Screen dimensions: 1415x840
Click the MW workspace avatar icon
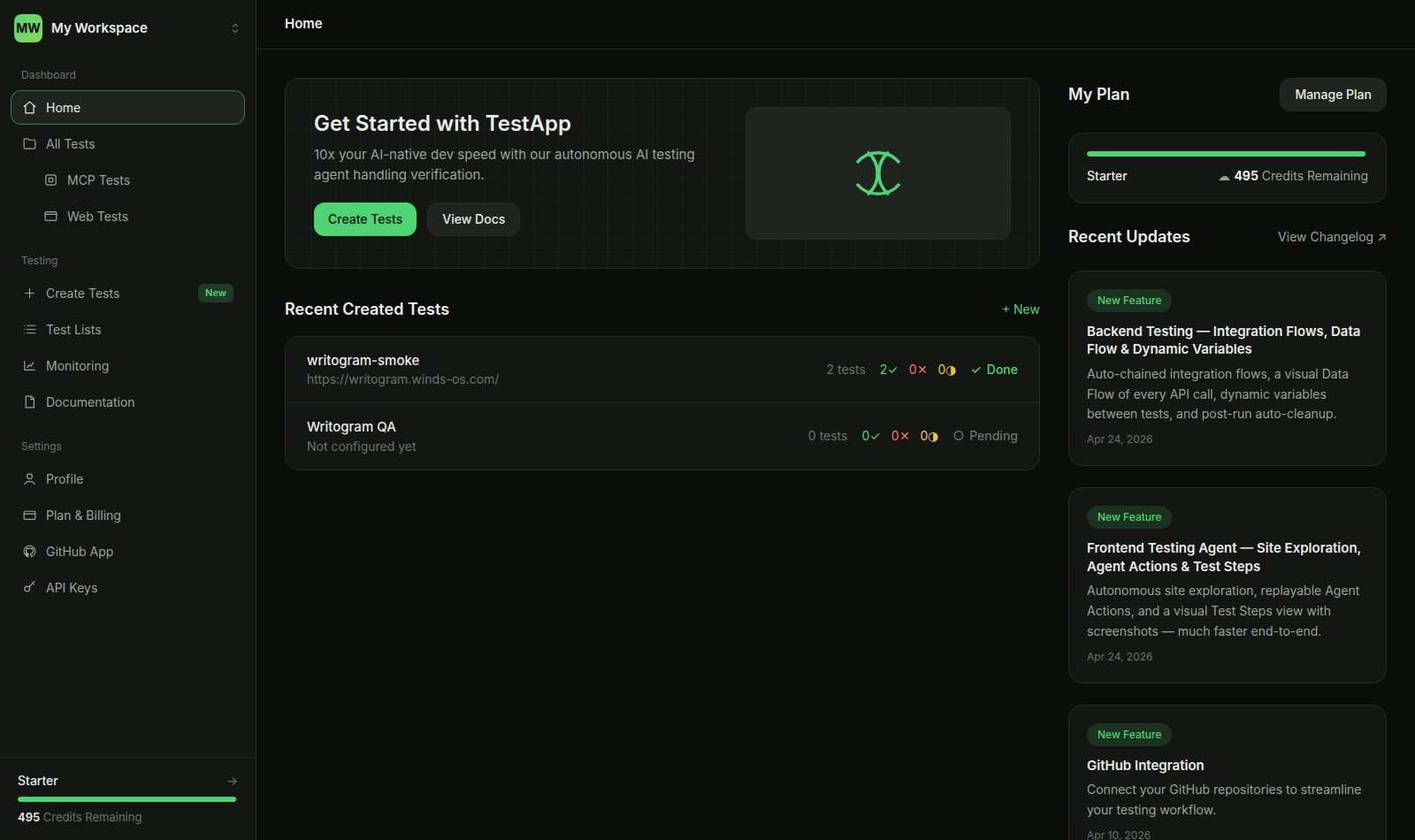pyautogui.click(x=28, y=28)
